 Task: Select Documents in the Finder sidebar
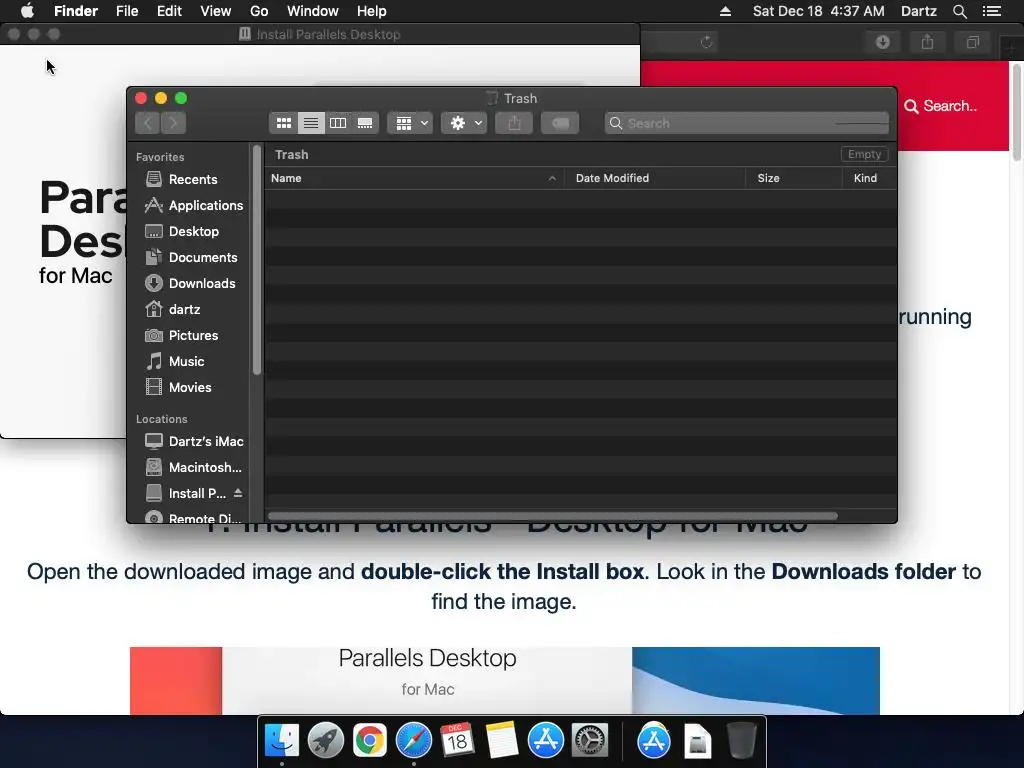tap(191, 257)
